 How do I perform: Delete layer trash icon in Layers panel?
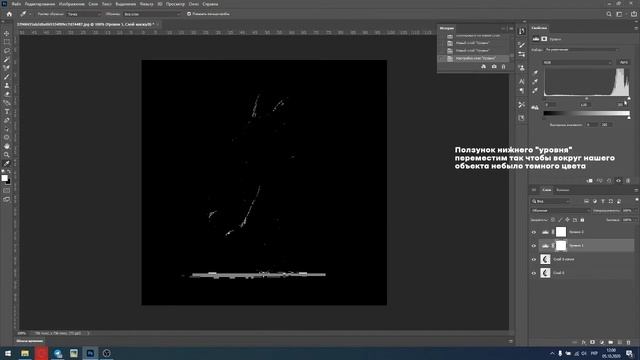click(629, 342)
